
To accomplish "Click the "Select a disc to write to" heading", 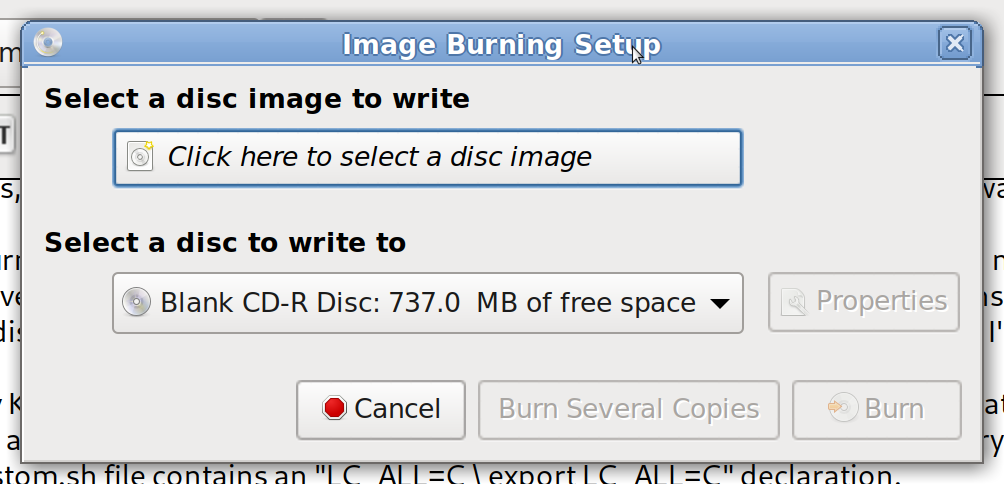I will click(x=225, y=243).
